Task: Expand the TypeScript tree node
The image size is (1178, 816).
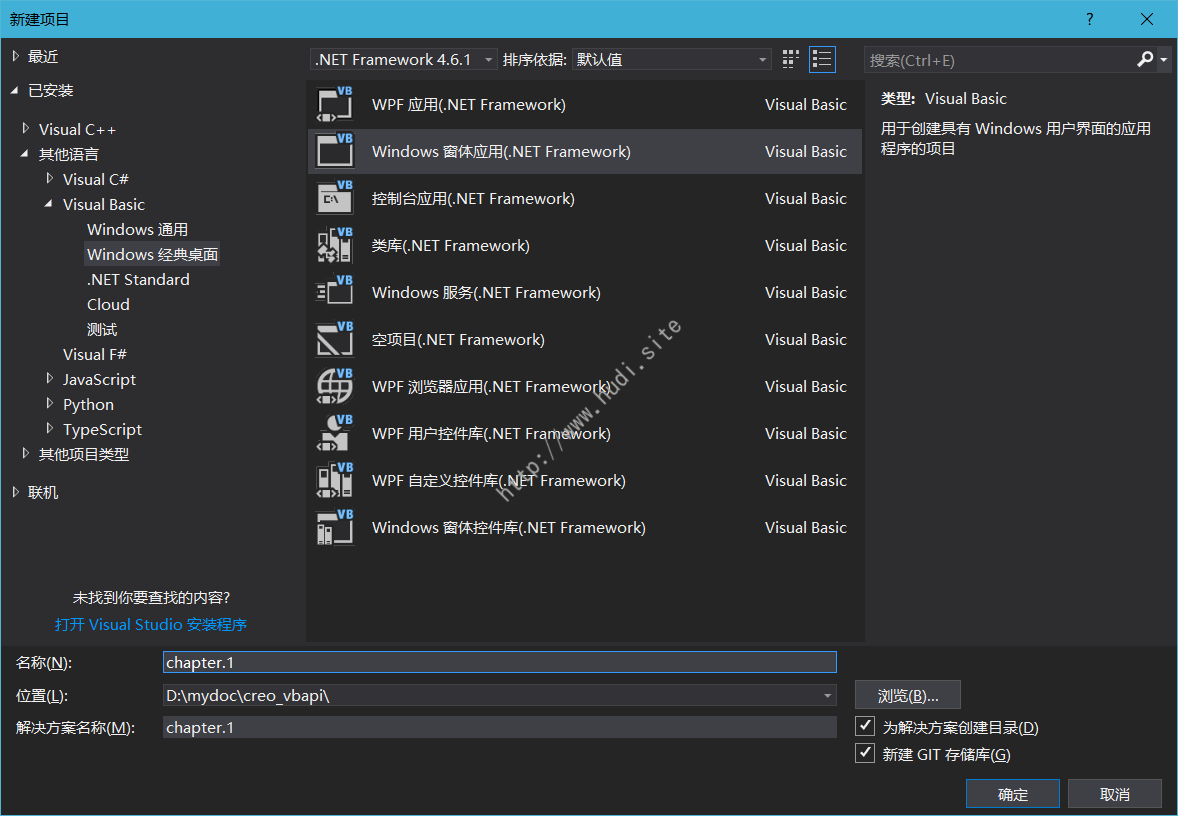Action: 50,429
